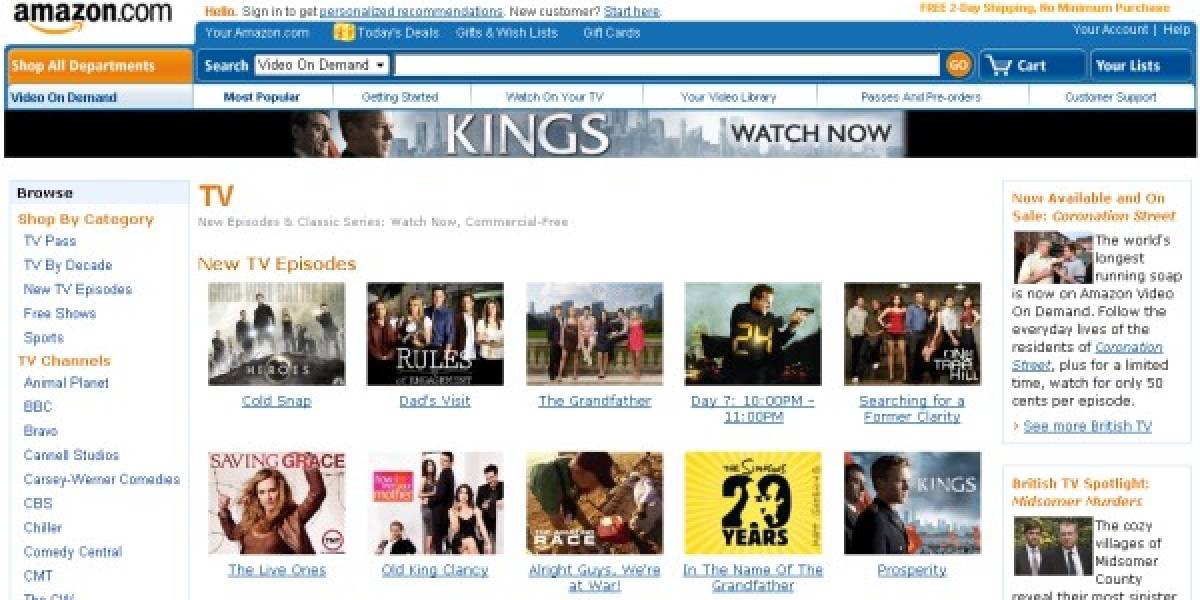Viewport: 1200px width, 600px height.
Task: Click the personalized recommendations link
Action: coord(411,11)
